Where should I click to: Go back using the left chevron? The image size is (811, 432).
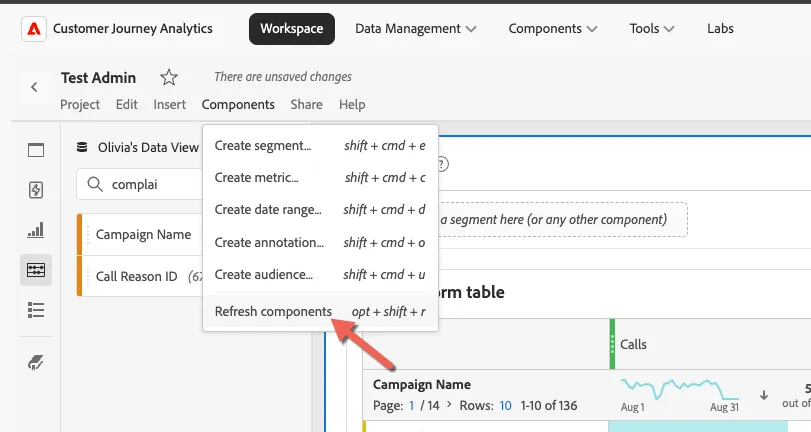34,87
